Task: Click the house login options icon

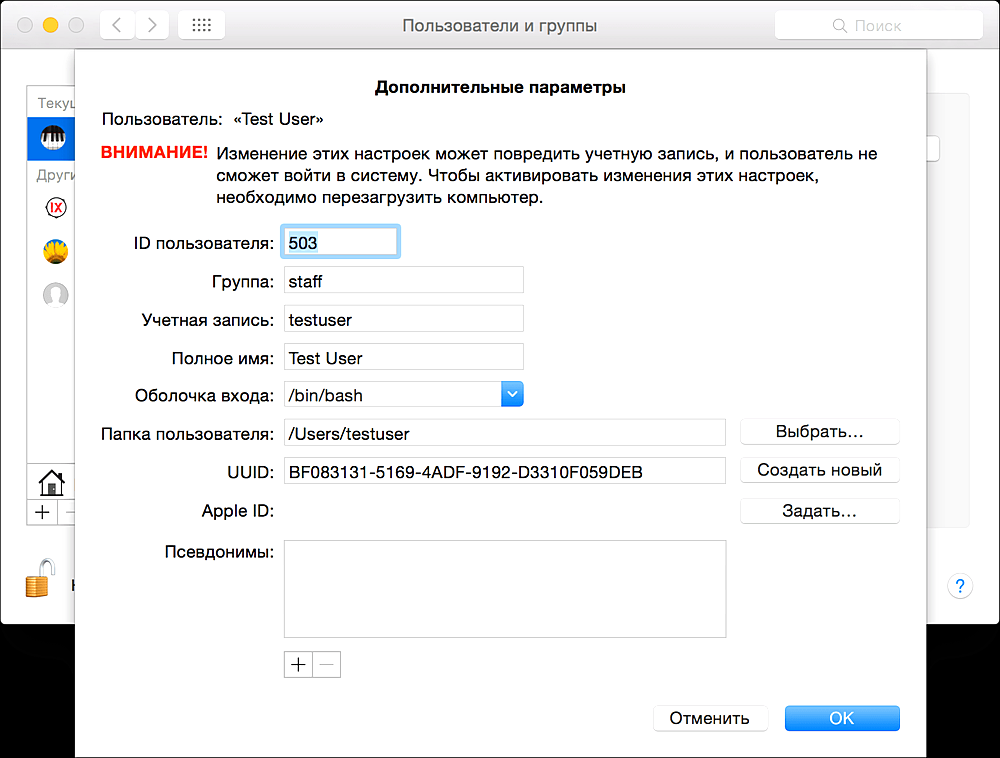Action: (50, 483)
